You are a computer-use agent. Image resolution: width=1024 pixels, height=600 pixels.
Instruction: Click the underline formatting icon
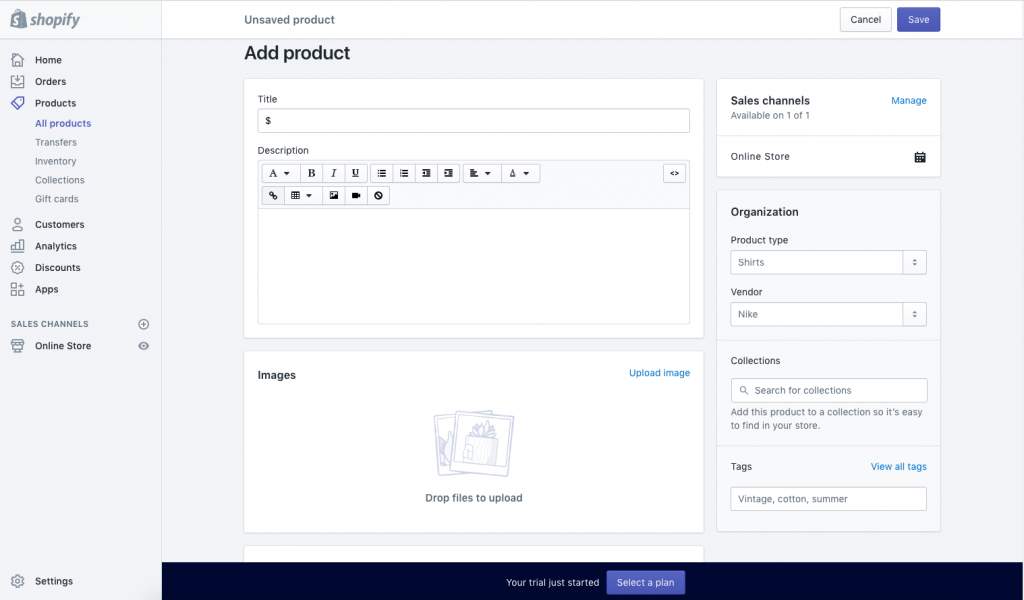pos(355,173)
